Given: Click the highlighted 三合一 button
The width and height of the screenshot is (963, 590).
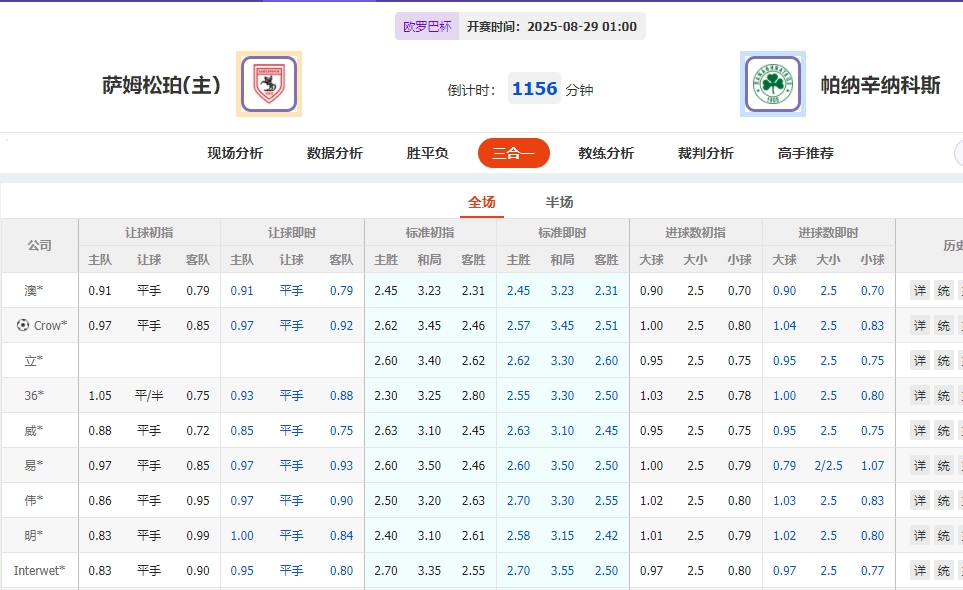Looking at the screenshot, I should pos(513,153).
